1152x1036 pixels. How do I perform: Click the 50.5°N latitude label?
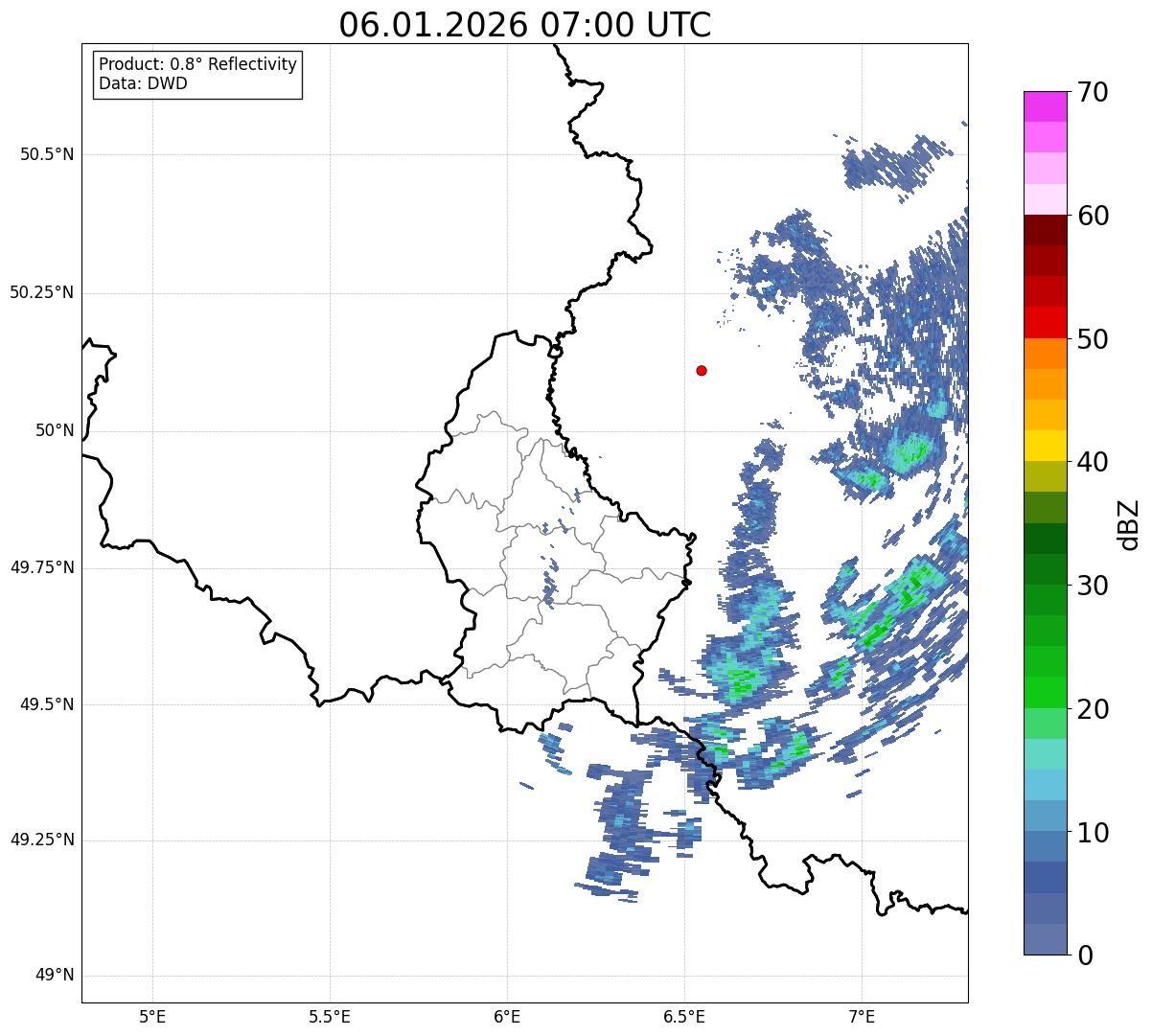coord(46,154)
